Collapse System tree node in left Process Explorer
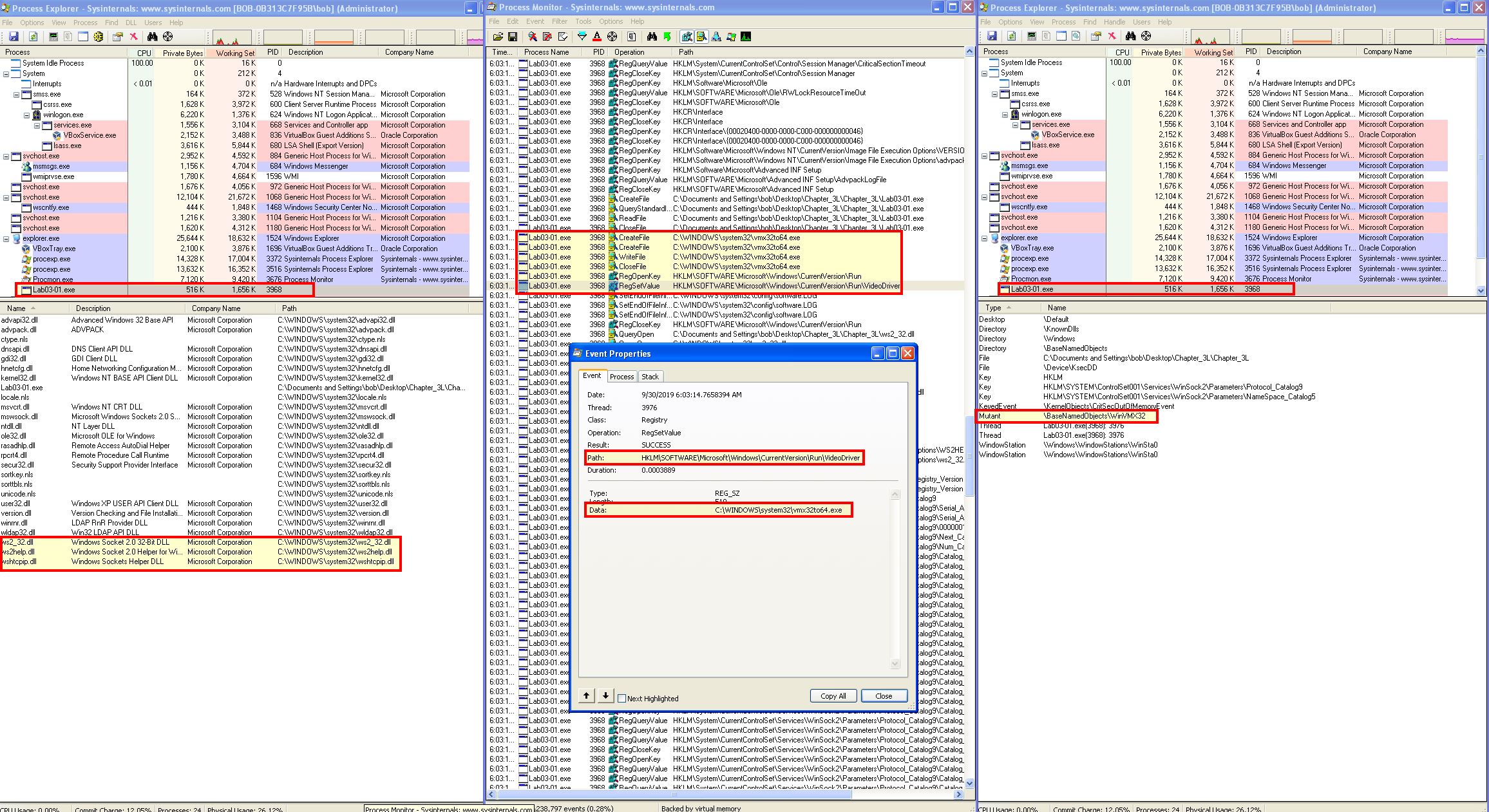Viewport: 1489px width, 812px height. (x=6, y=73)
